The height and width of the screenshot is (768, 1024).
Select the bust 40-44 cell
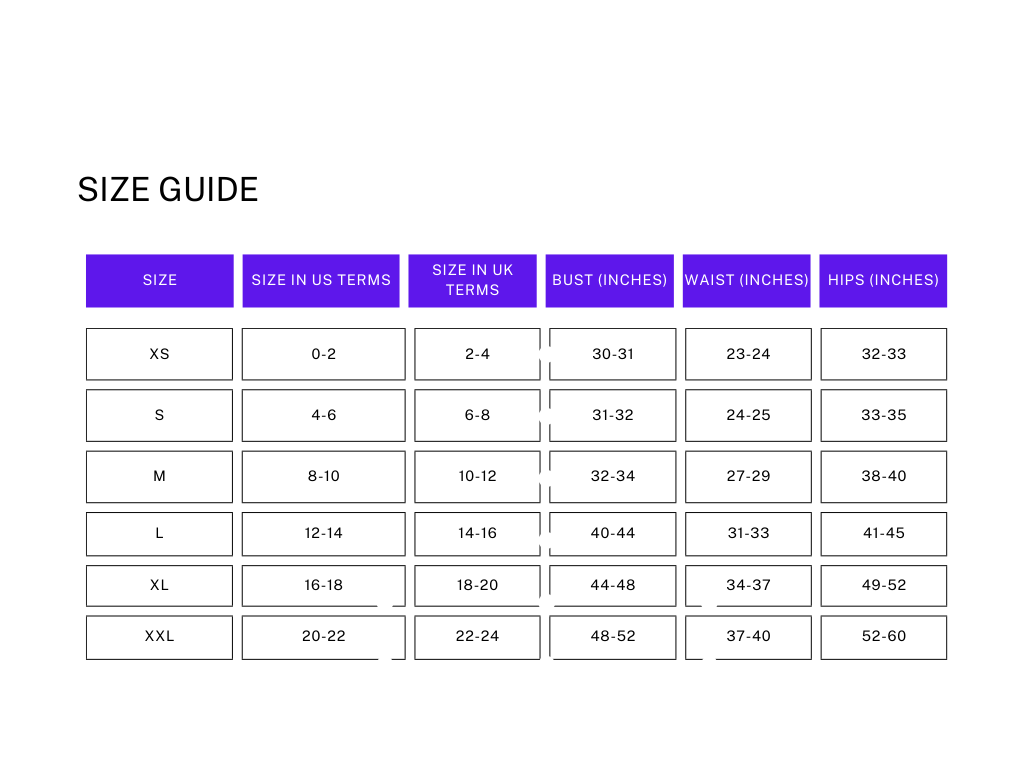[x=613, y=534]
